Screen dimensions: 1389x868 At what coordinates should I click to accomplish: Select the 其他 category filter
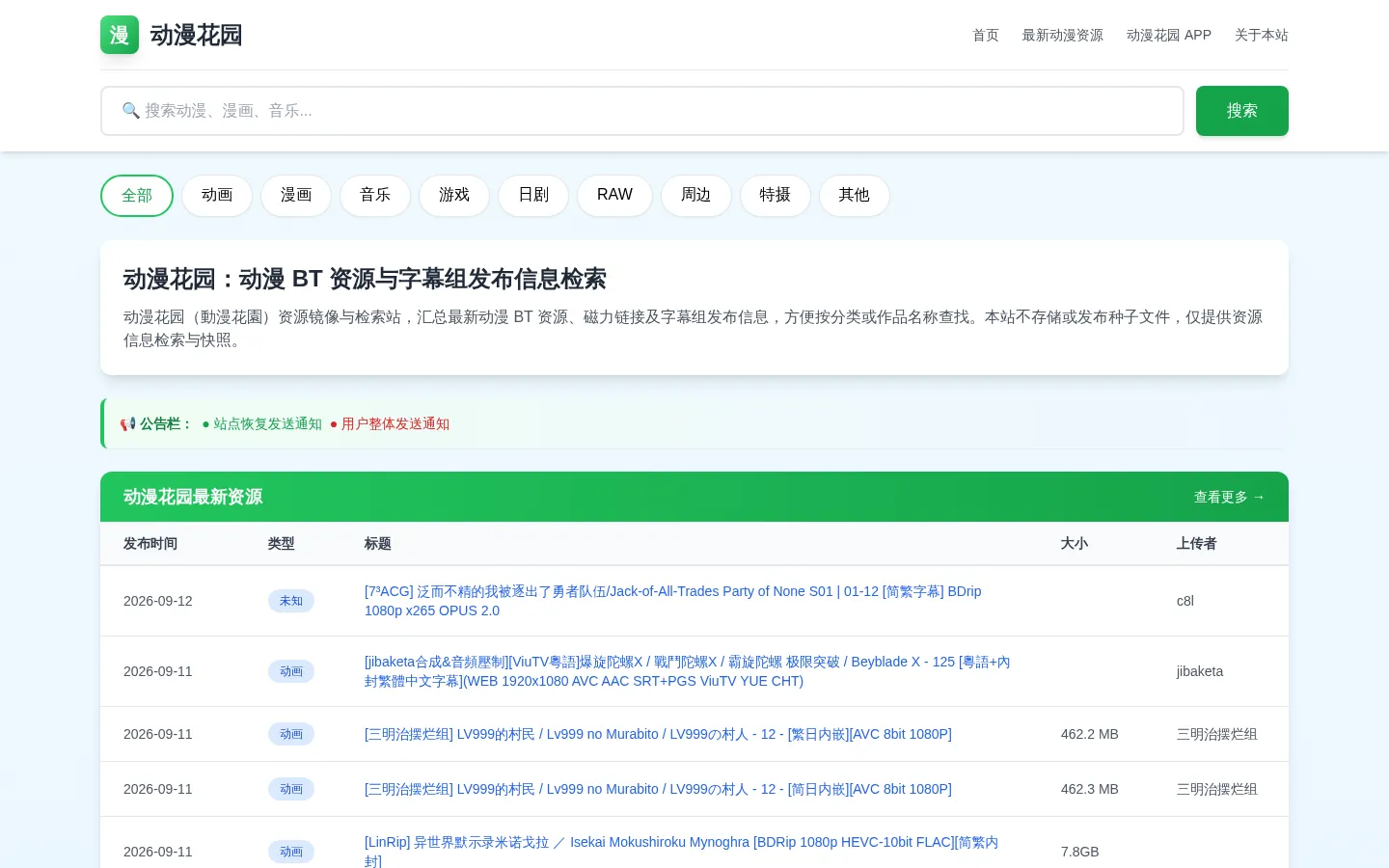click(855, 196)
